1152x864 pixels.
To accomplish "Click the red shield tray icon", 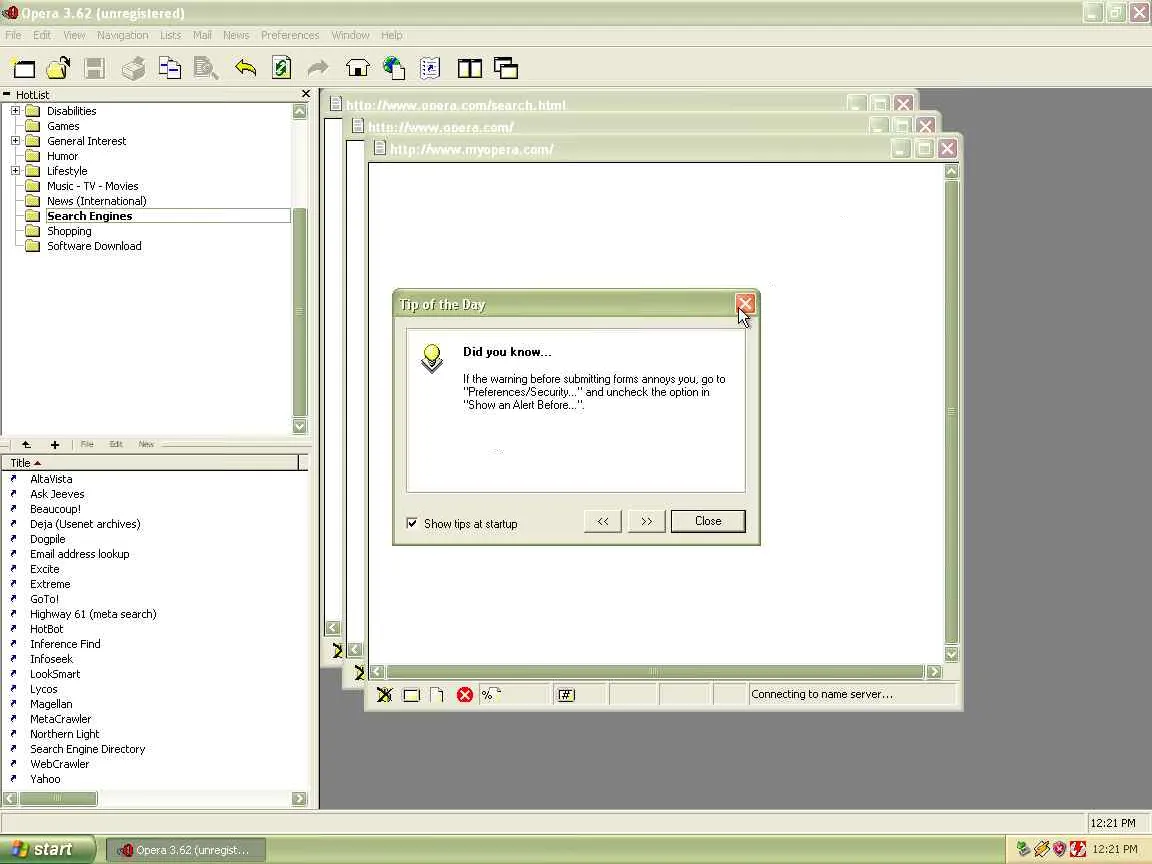I will coord(1059,849).
